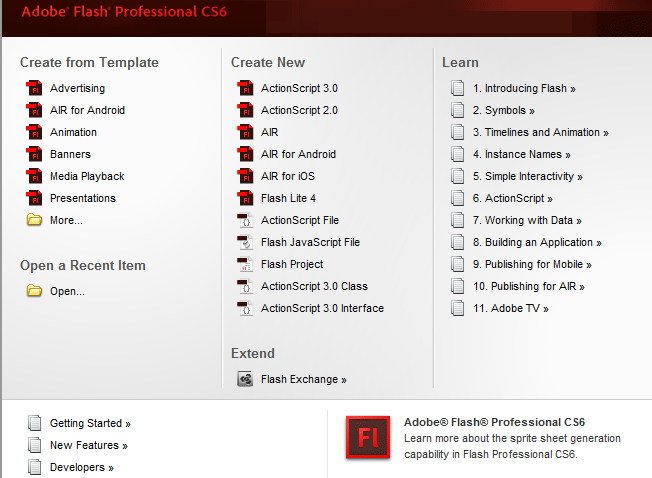Image resolution: width=652 pixels, height=478 pixels.
Task: Open lesson 4. Instance Names
Action: tap(521, 154)
